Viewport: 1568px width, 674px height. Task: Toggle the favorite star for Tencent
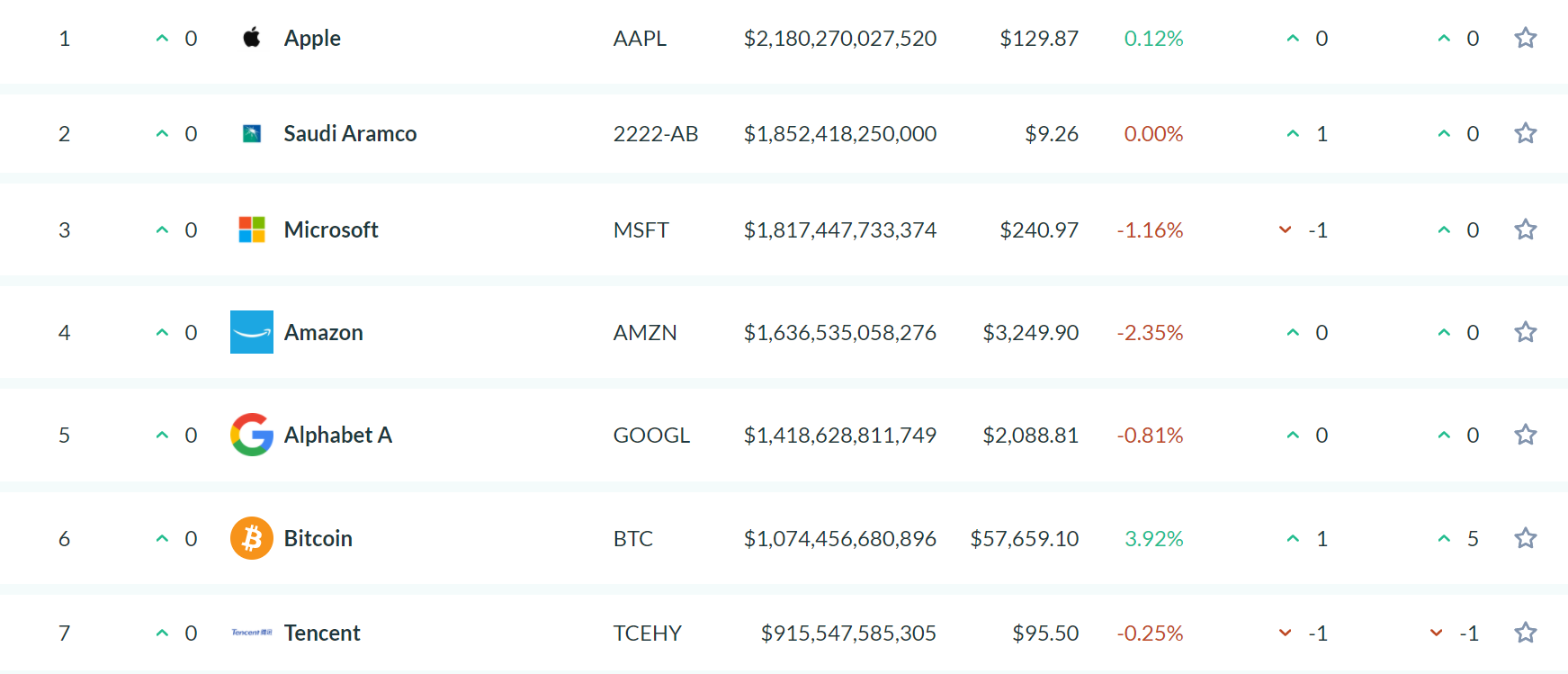pyautogui.click(x=1525, y=633)
